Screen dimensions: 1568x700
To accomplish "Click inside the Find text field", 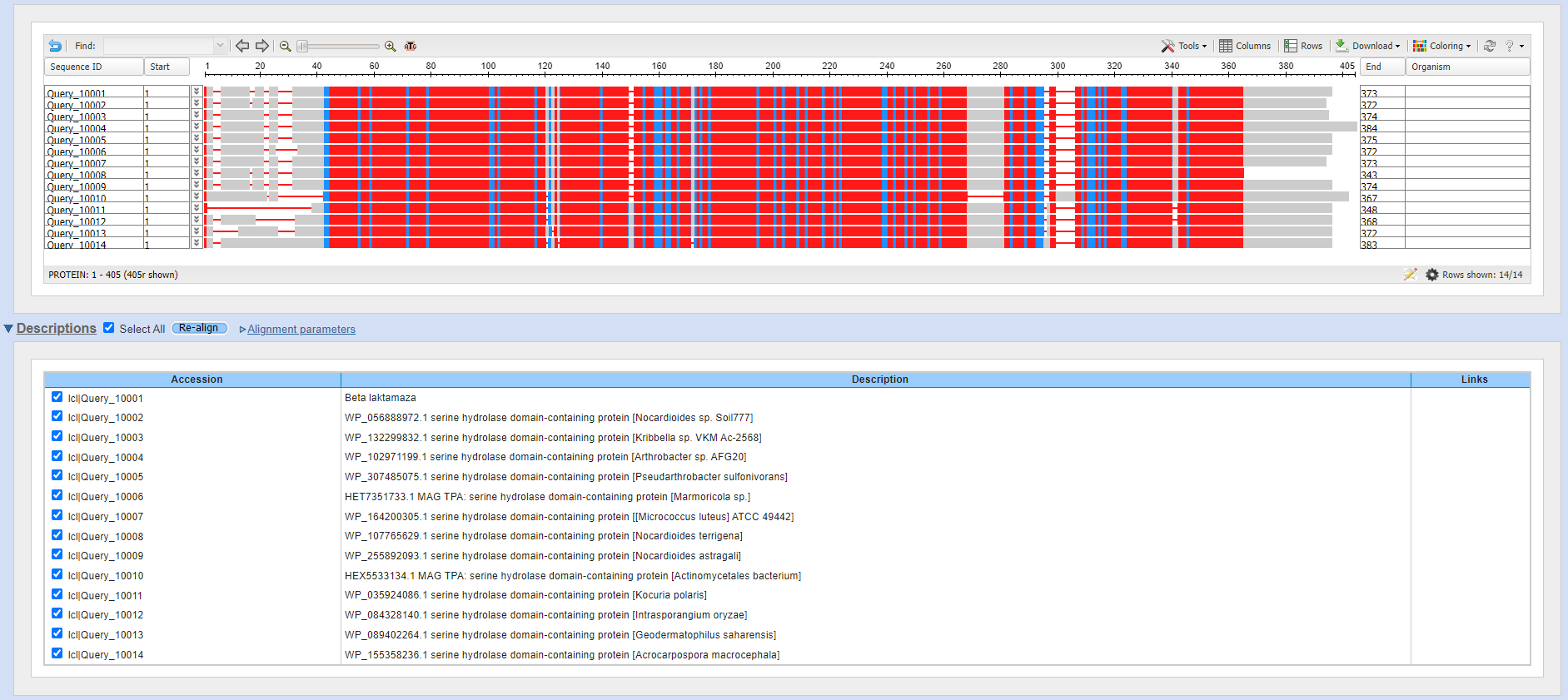I will point(158,46).
